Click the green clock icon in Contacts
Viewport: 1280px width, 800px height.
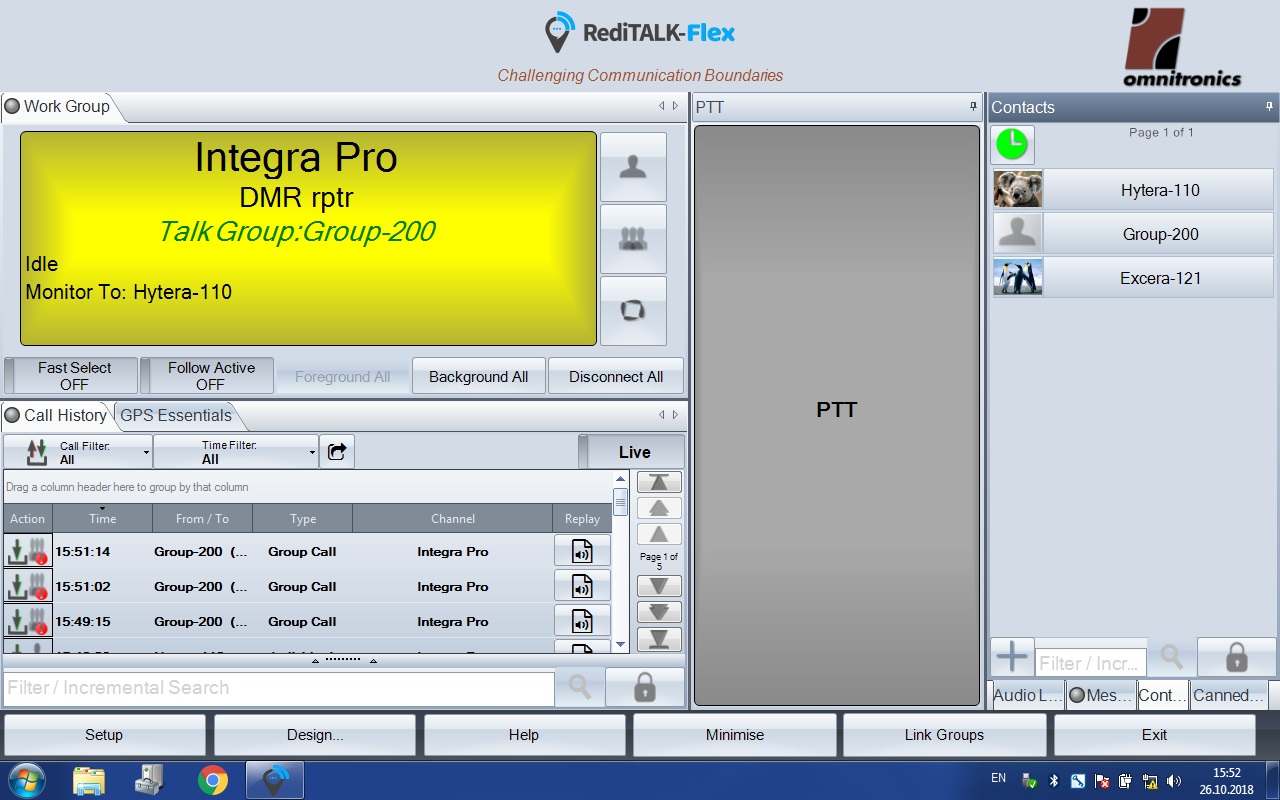point(1012,144)
